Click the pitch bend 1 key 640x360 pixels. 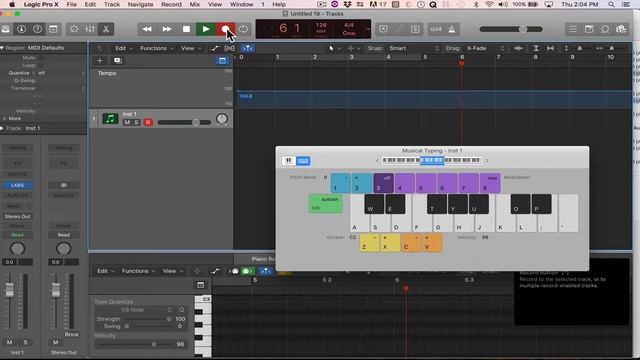tap(340, 183)
